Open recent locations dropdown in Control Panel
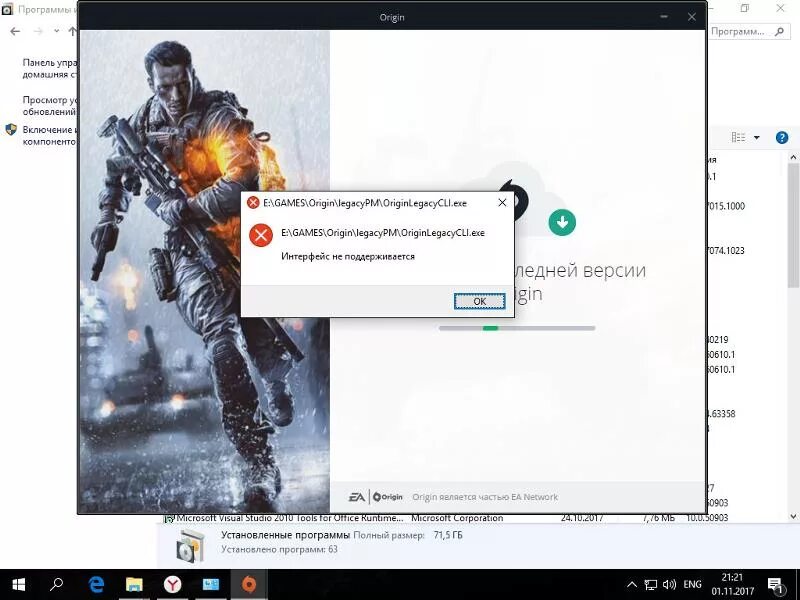This screenshot has width=800, height=600. [56, 31]
